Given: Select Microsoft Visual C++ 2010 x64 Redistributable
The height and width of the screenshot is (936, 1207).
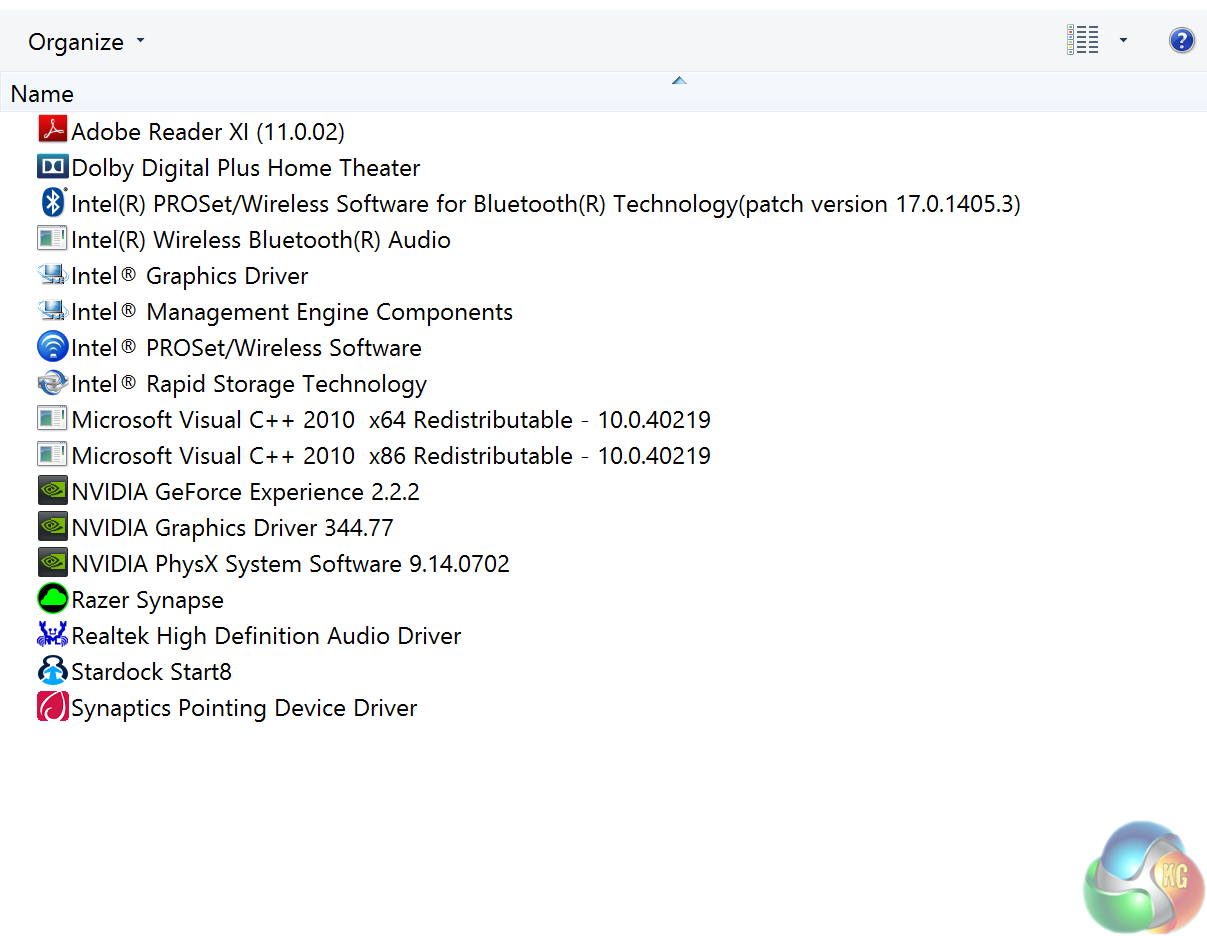Looking at the screenshot, I should coord(390,420).
